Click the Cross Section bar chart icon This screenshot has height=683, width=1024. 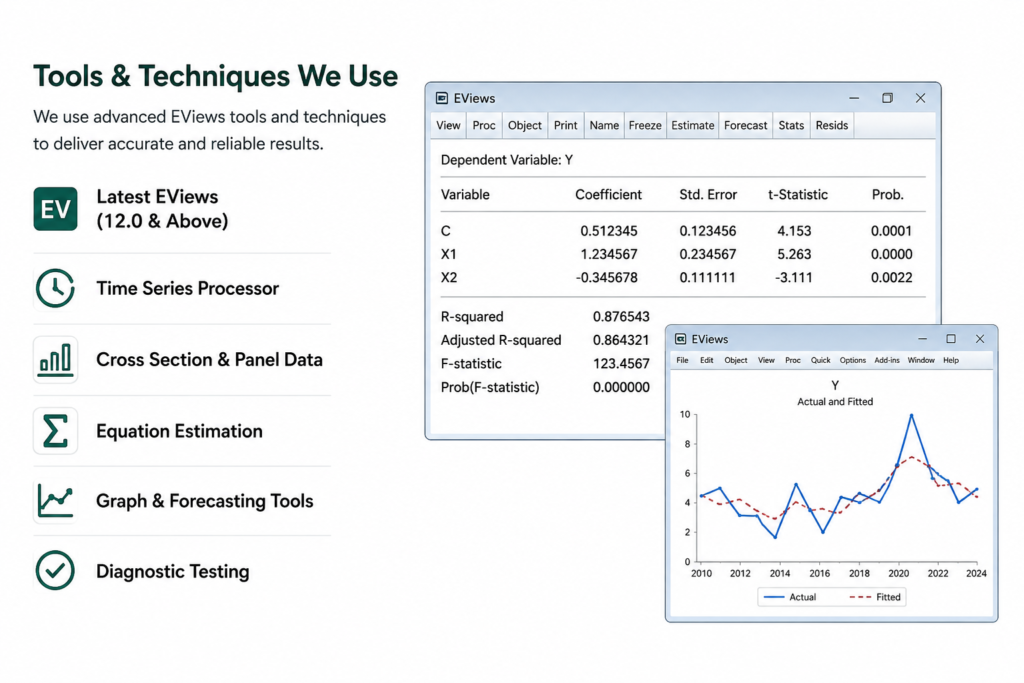56,359
